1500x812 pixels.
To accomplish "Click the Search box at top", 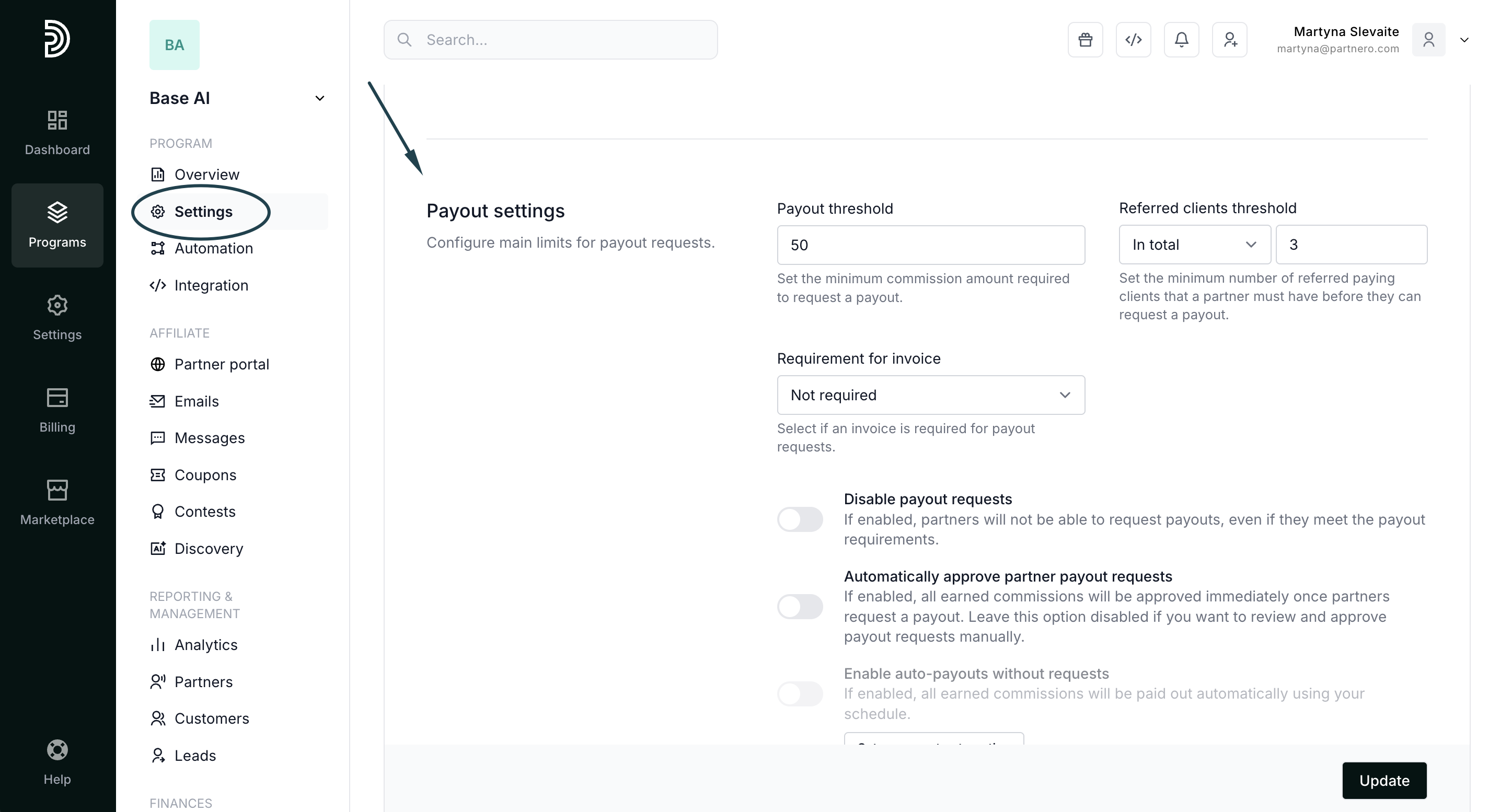I will click(550, 40).
